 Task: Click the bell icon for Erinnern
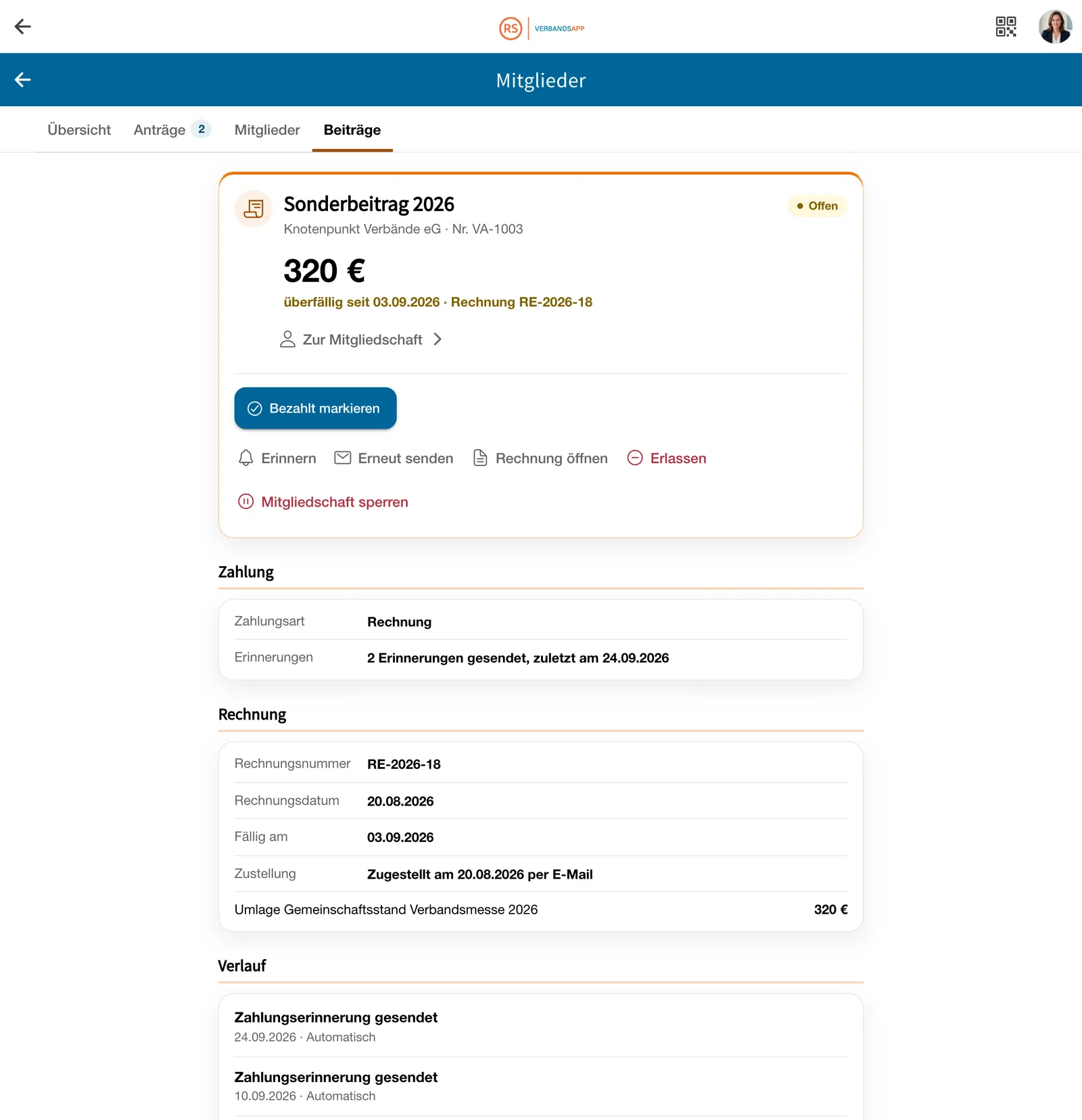pos(246,458)
